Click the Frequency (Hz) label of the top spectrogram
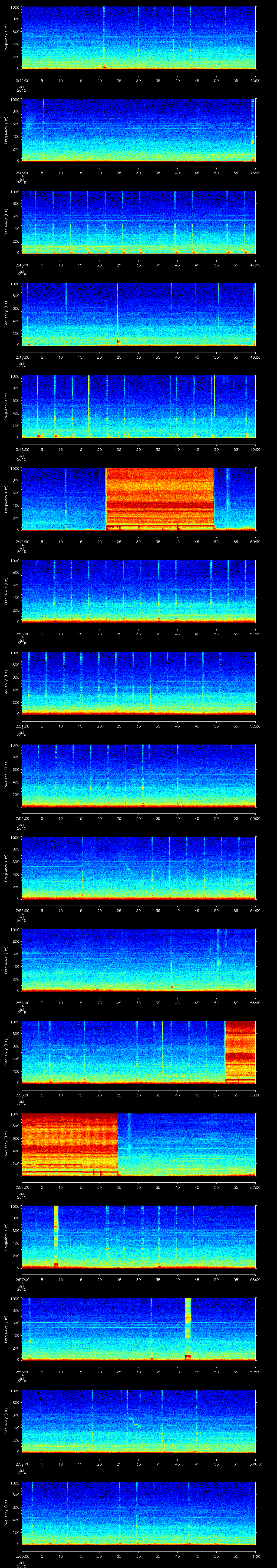This screenshot has height=1568, width=277. [6, 38]
